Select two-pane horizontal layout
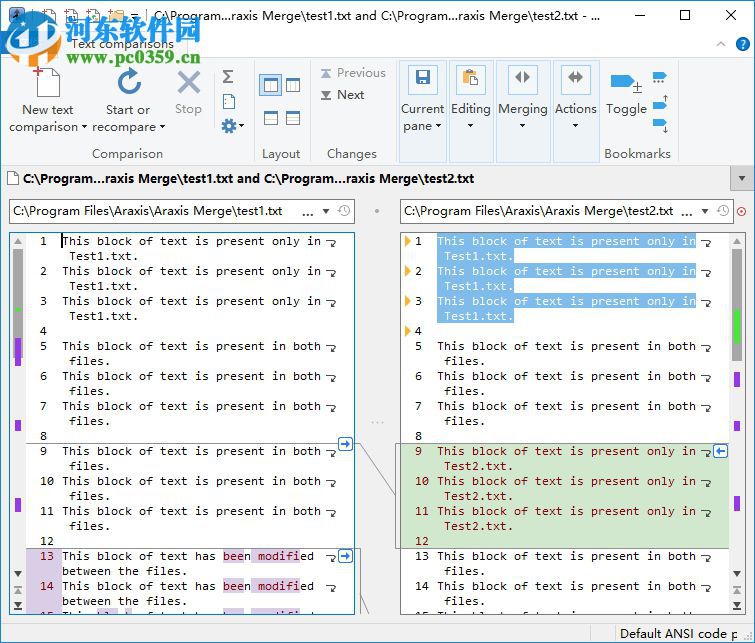The image size is (755, 643). coord(270,118)
